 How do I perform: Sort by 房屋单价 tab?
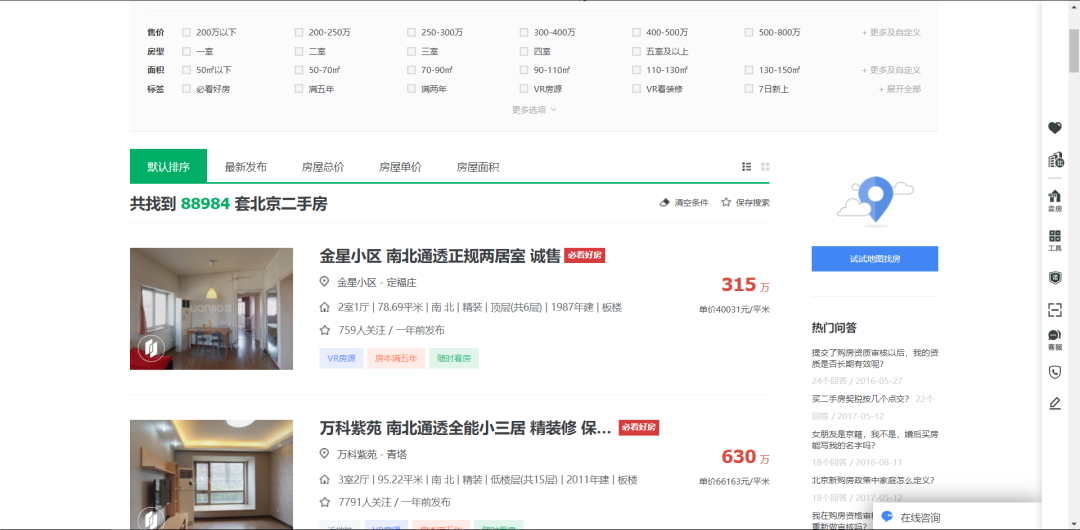coord(400,167)
